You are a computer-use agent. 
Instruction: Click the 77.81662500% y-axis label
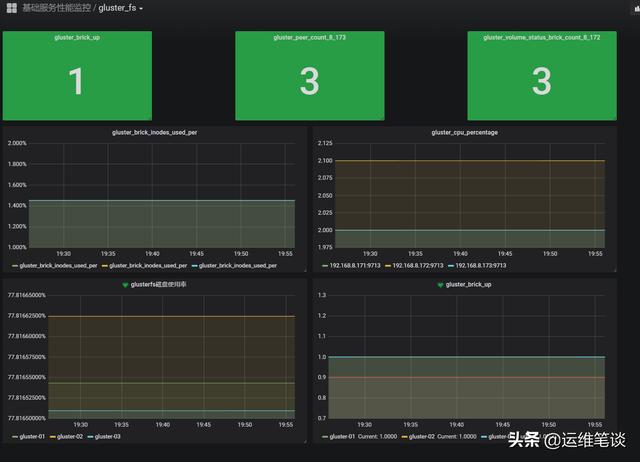tap(27, 316)
